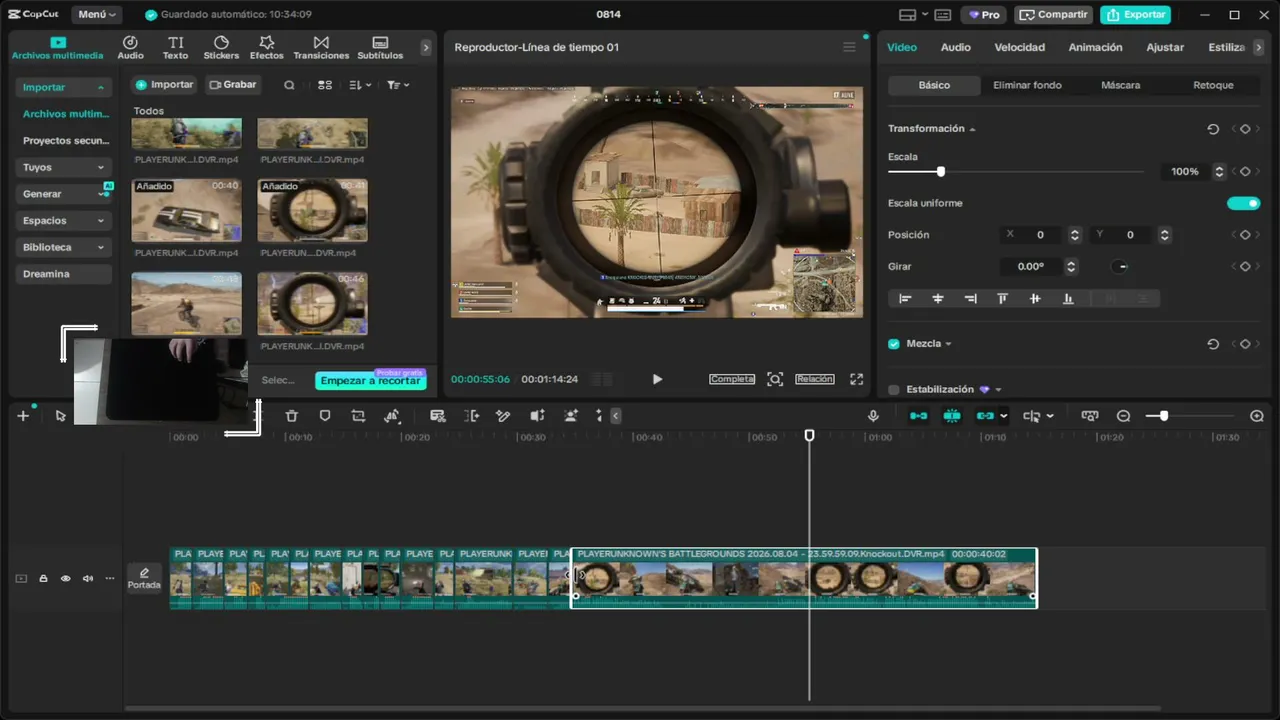This screenshot has width=1280, height=720.
Task: Switch to the Audio properties tab
Action: click(955, 47)
